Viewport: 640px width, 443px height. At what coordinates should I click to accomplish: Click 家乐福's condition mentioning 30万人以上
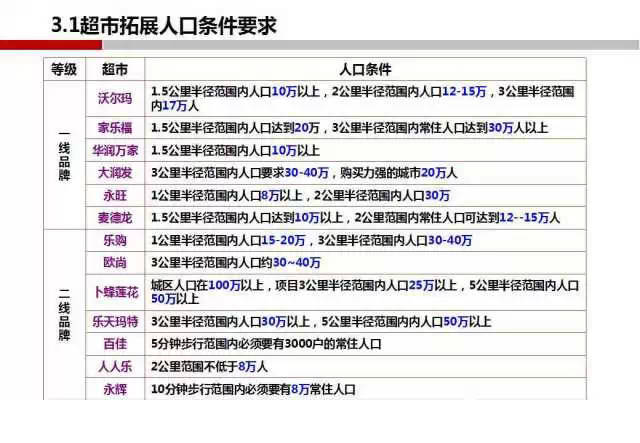(349, 128)
